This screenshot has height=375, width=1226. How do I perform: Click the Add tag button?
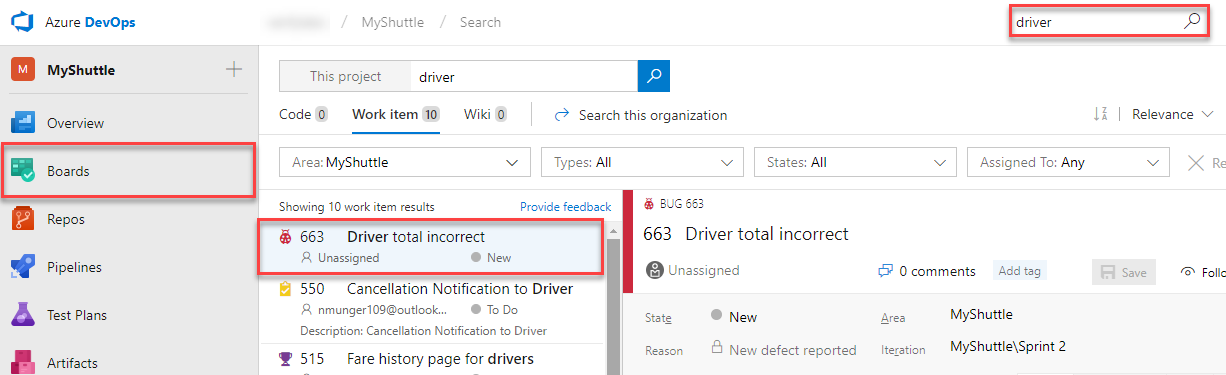click(1020, 271)
